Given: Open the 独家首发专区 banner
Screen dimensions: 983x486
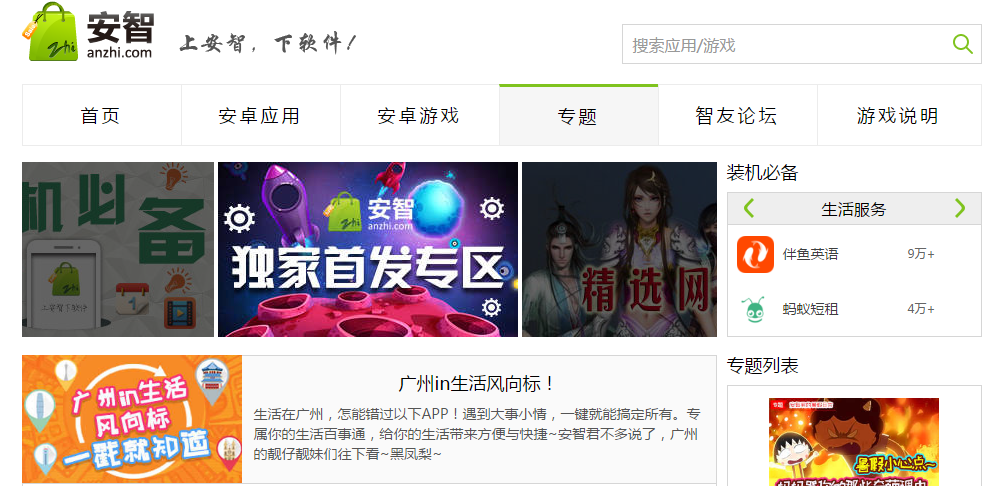Looking at the screenshot, I should tap(368, 250).
